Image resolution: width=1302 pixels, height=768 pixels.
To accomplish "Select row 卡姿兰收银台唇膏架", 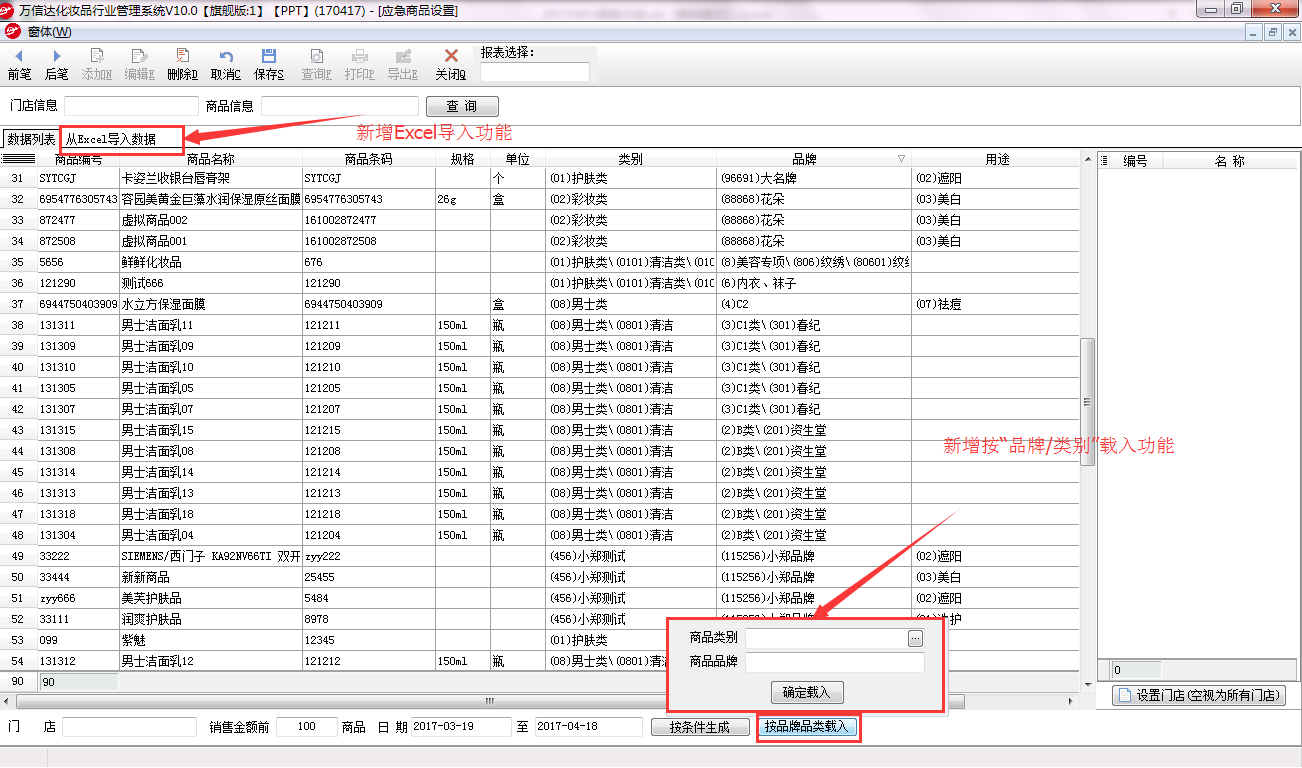I will click(x=541, y=178).
